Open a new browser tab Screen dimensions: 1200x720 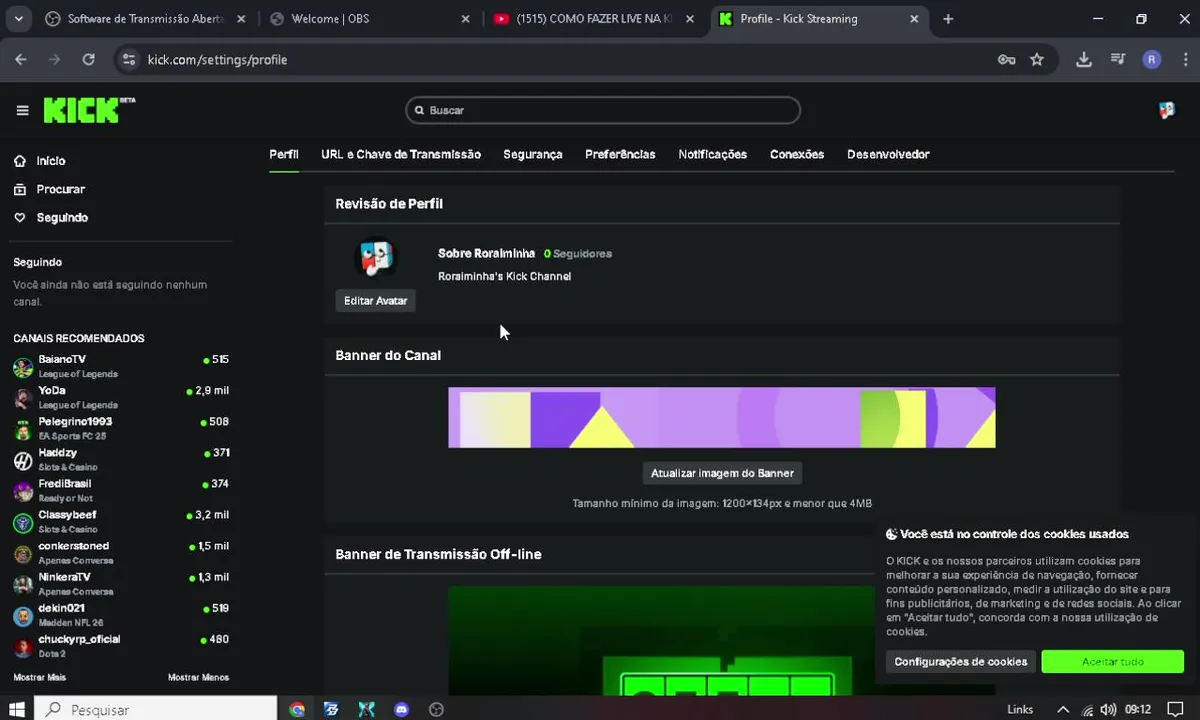pyautogui.click(x=948, y=19)
